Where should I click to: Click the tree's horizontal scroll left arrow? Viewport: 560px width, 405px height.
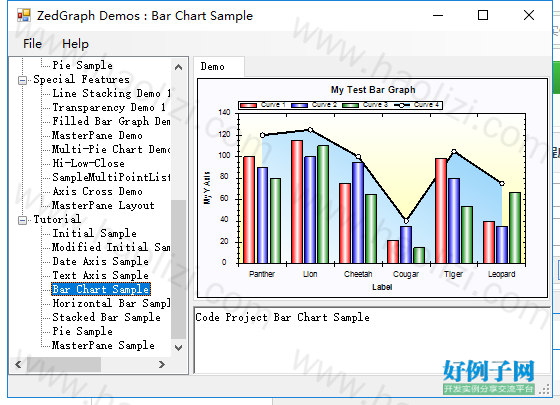[18, 365]
